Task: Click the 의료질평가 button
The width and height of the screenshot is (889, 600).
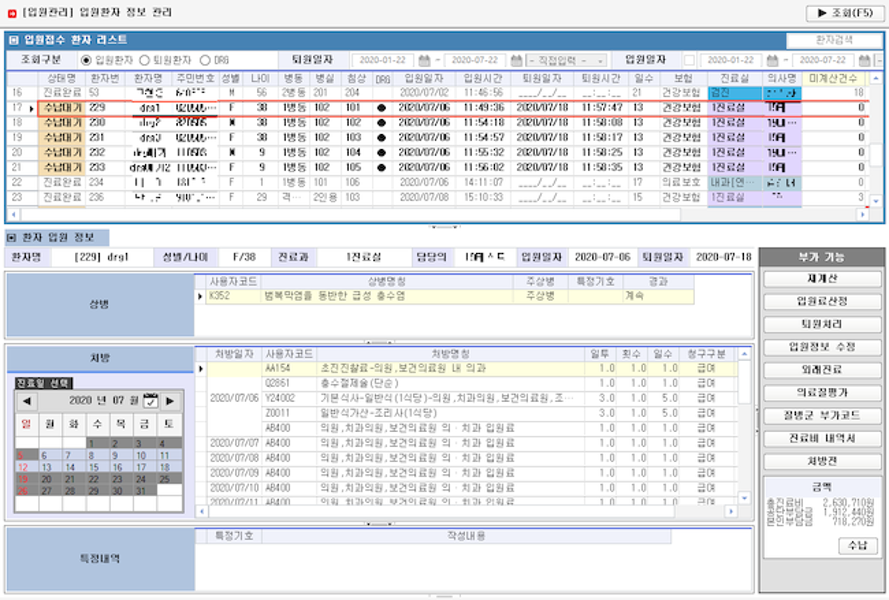Action: [x=822, y=393]
